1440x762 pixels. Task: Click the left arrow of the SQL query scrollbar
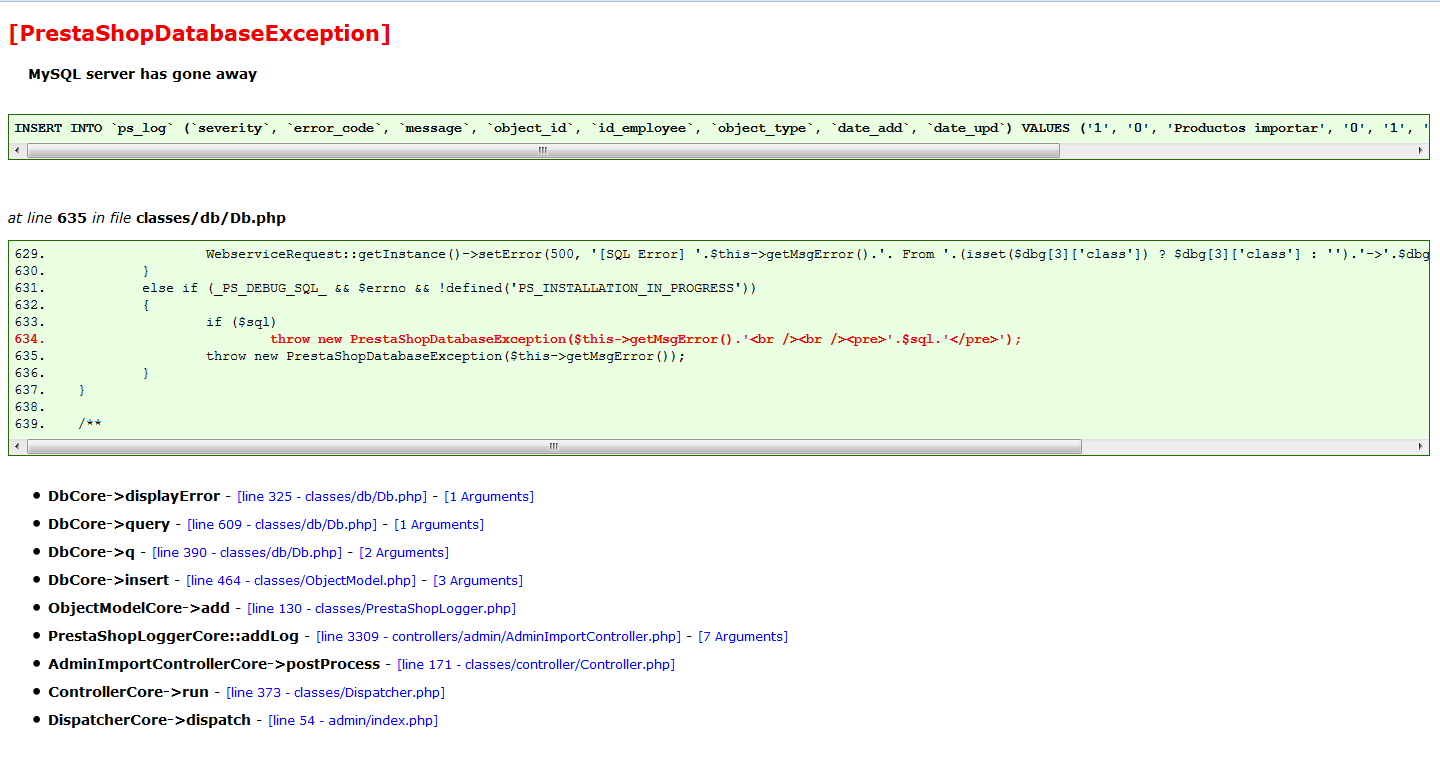[17, 151]
